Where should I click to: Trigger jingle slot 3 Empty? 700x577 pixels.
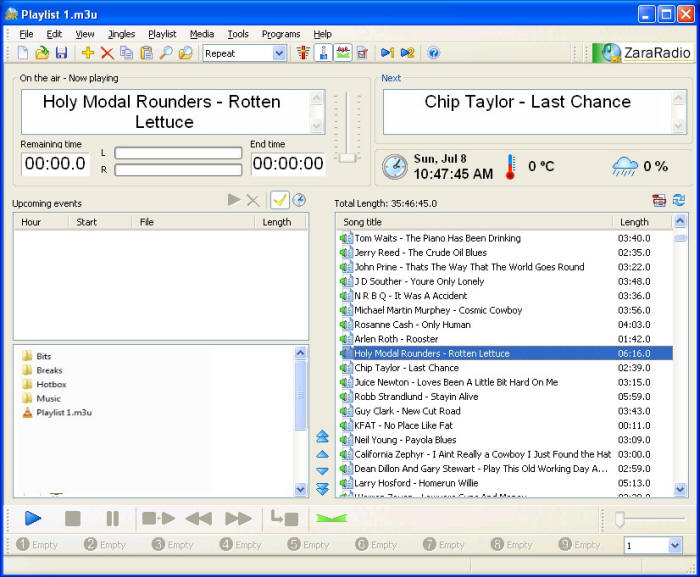tap(173, 545)
